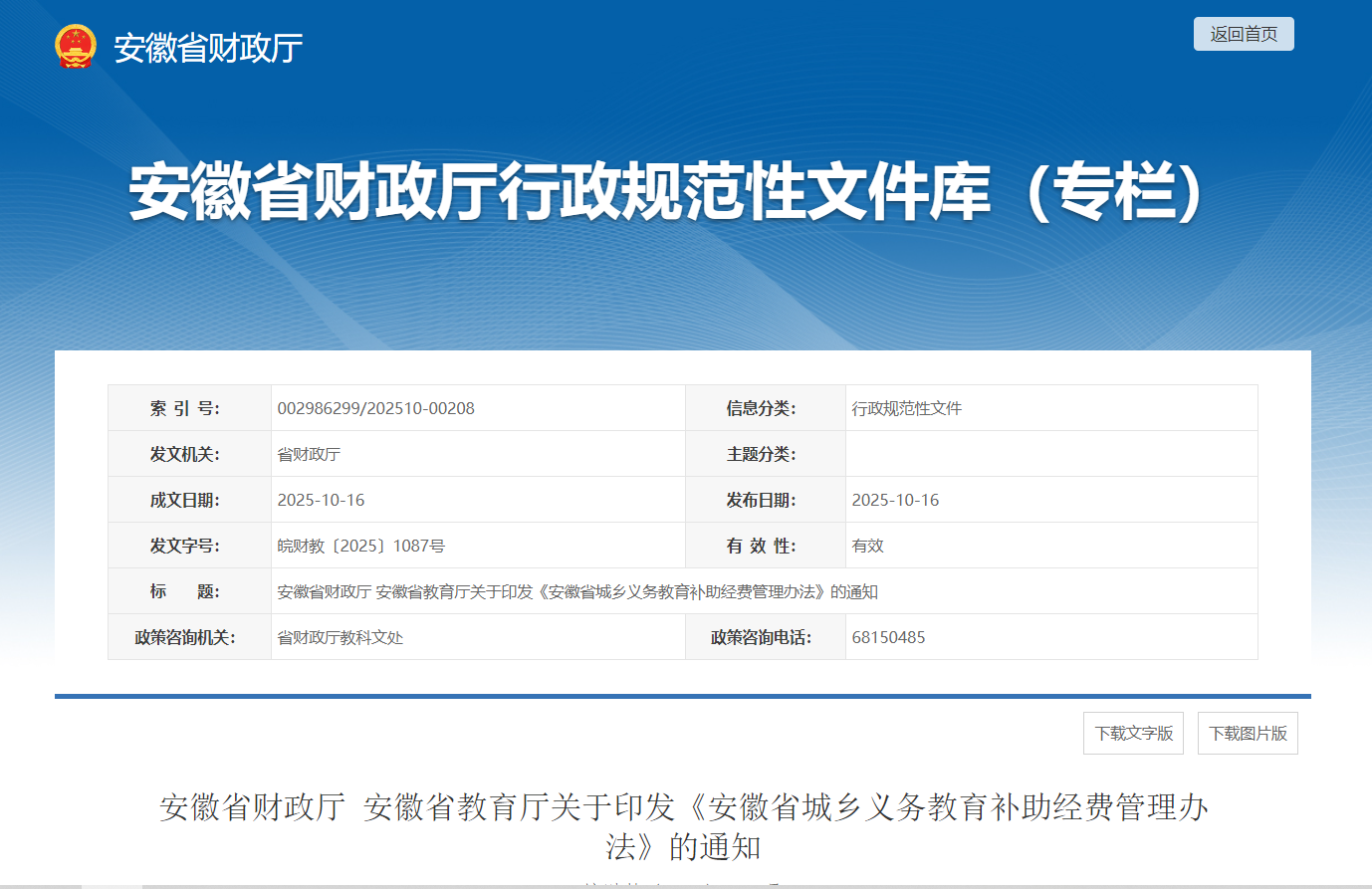Select the 发布日期 value 2025-10-16
Screen dimensions: 1372x889
tap(895, 500)
